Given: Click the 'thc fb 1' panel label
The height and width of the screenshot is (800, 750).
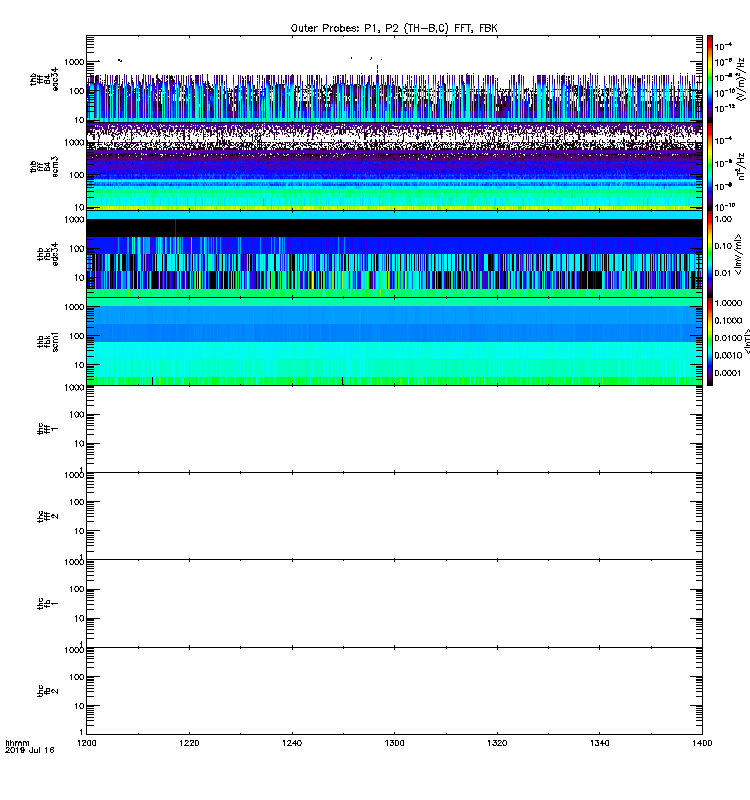Looking at the screenshot, I should pyautogui.click(x=48, y=604).
